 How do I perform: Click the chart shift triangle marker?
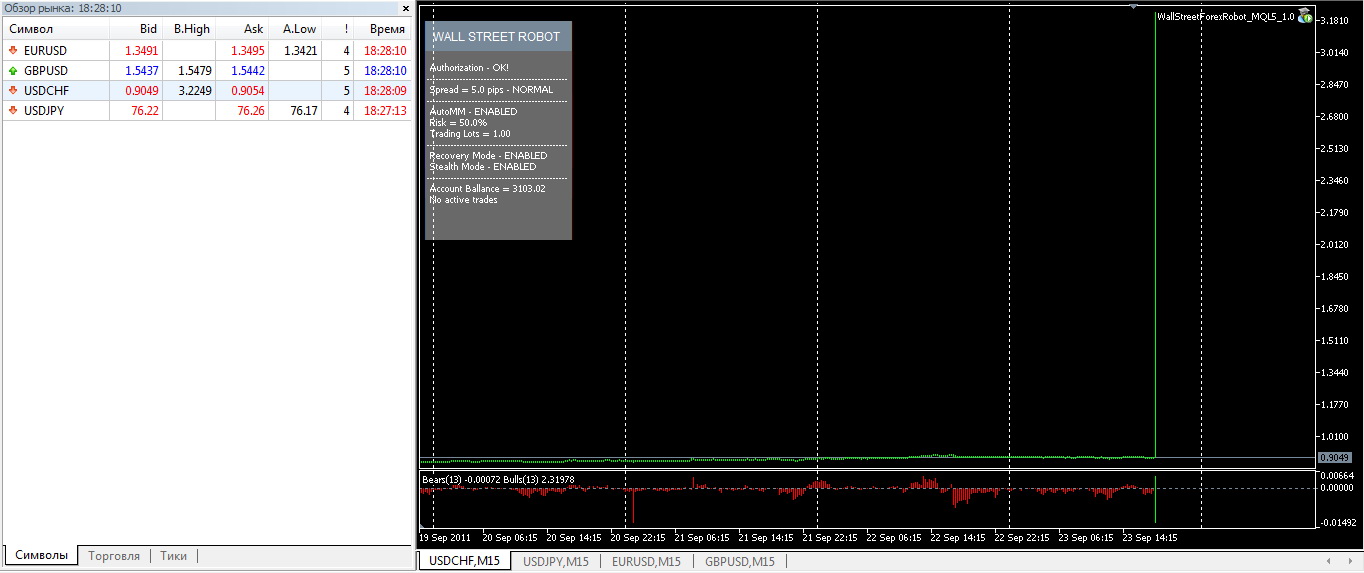[1134, 8]
